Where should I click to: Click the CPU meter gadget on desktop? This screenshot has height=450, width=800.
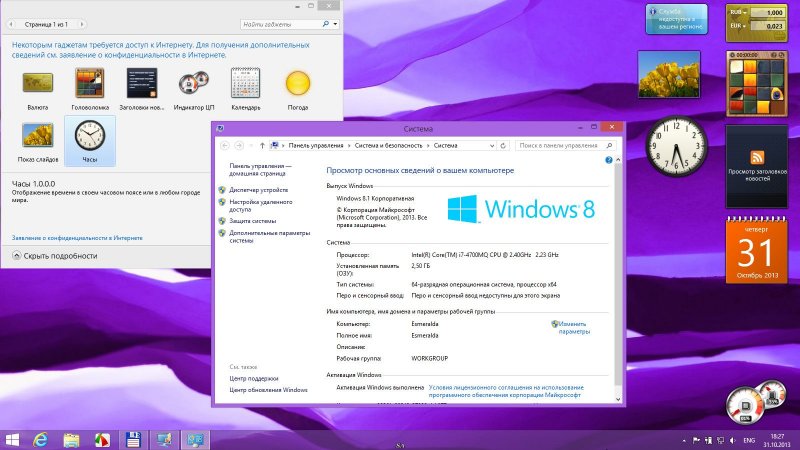(755, 402)
